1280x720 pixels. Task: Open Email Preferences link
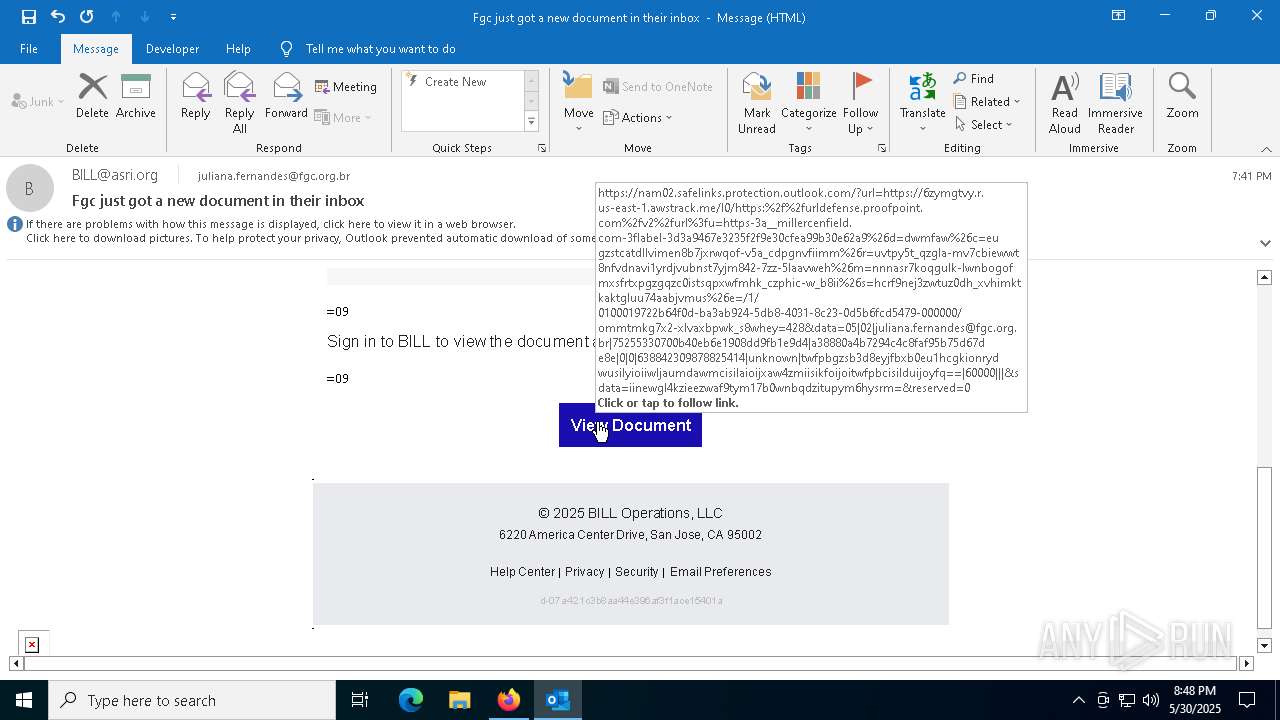(x=720, y=572)
